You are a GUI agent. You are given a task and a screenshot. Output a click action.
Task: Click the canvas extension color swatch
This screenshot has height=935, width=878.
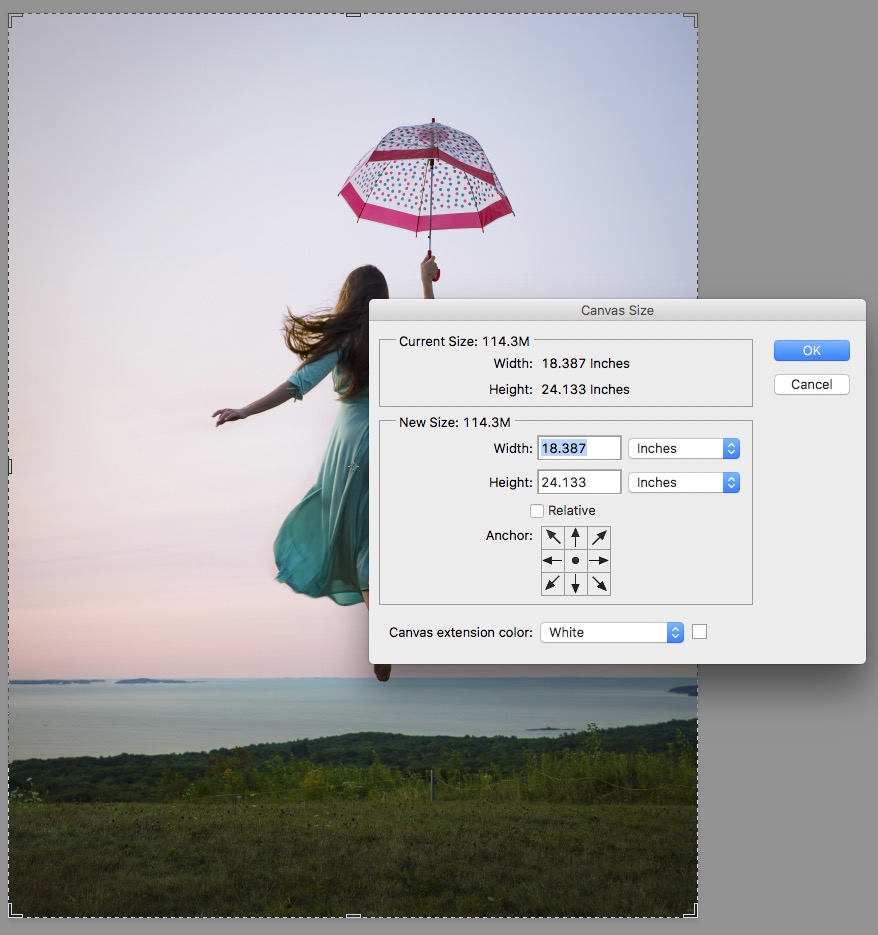700,632
